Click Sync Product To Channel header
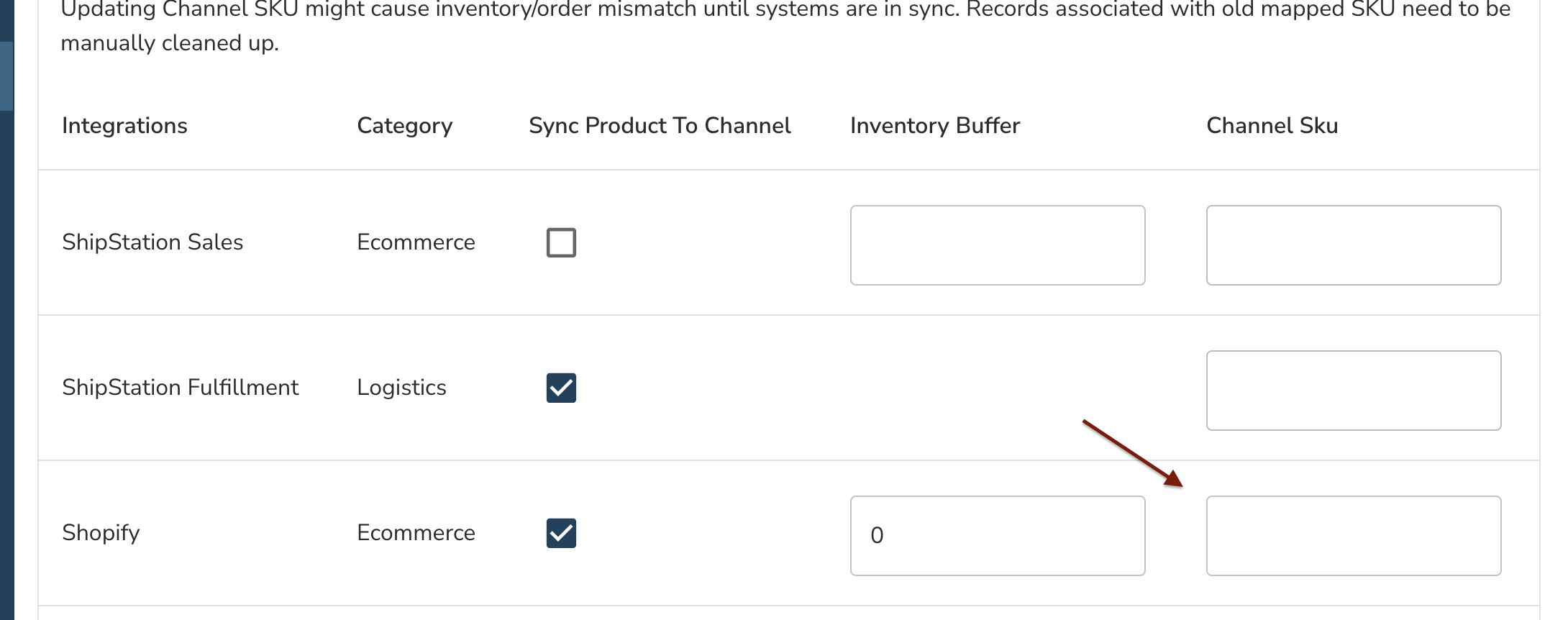The height and width of the screenshot is (620, 1568). coord(660,126)
